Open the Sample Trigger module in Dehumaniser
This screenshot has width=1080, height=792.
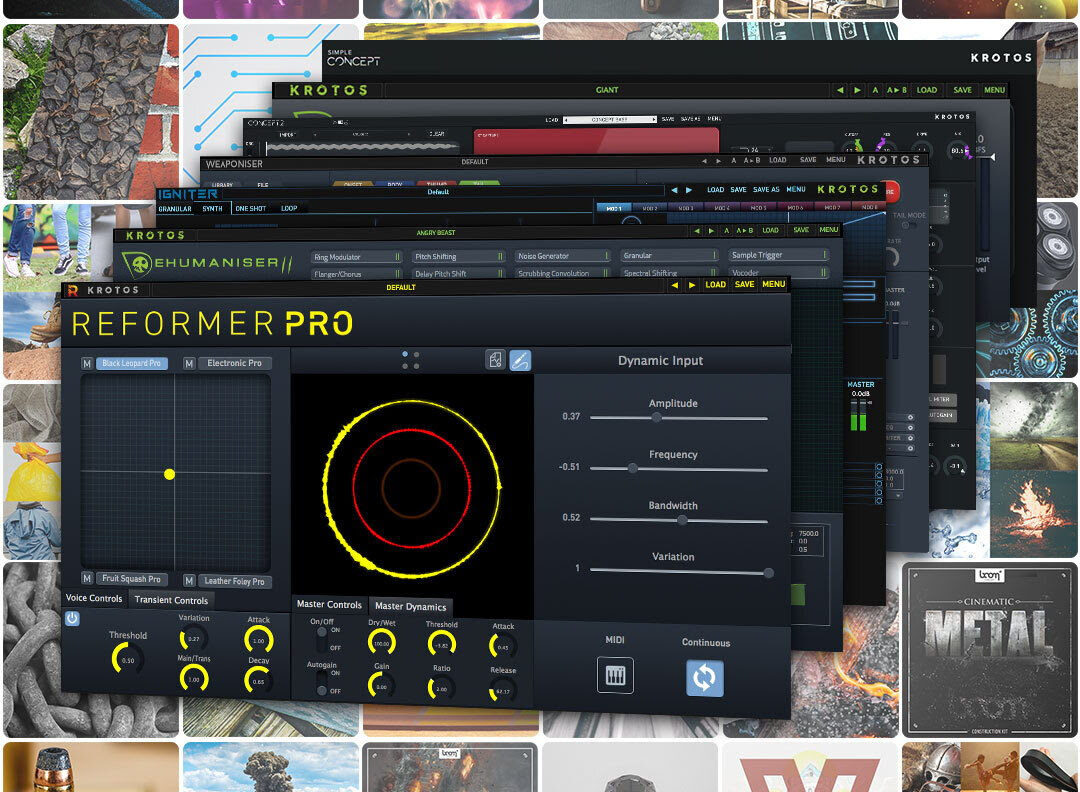(778, 255)
